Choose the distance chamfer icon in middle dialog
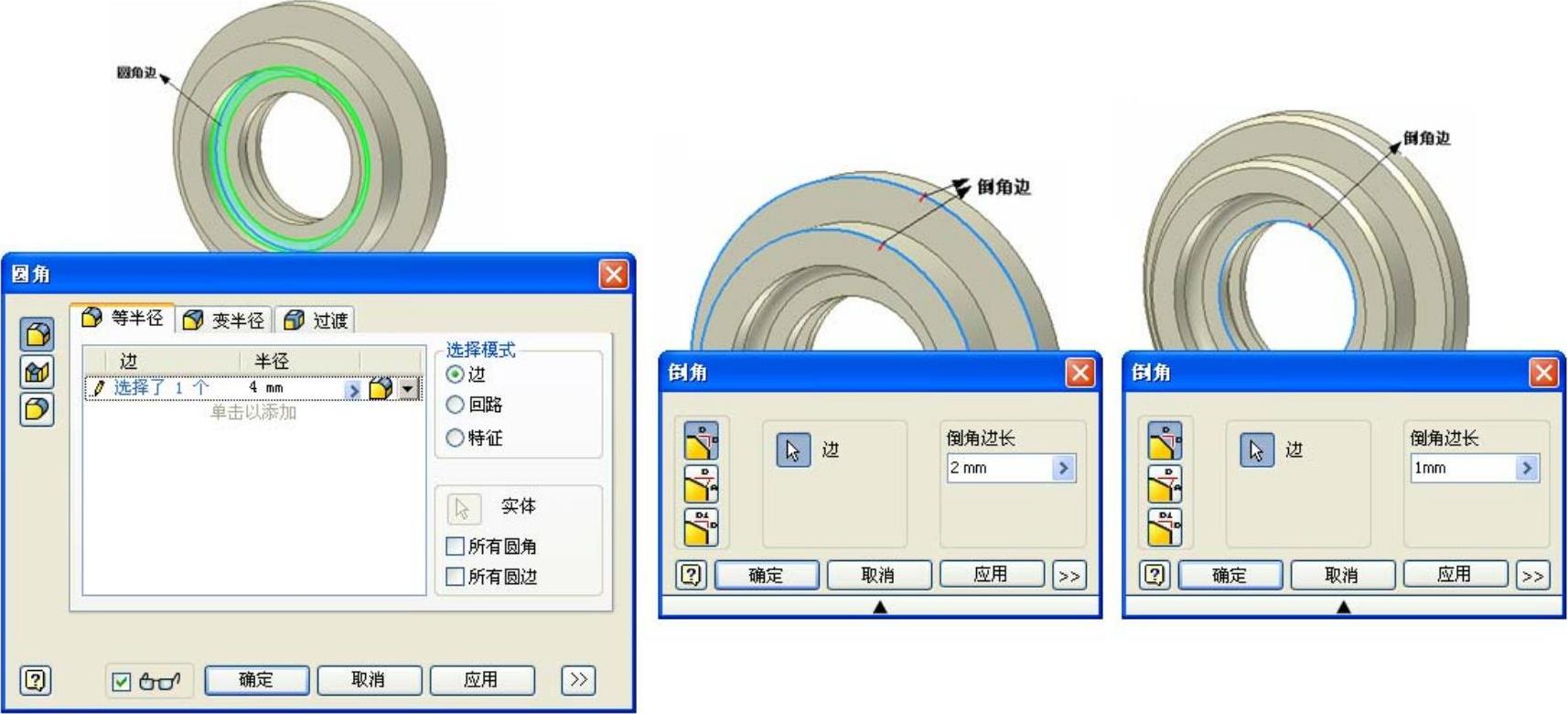The image size is (1568, 714). [x=702, y=441]
